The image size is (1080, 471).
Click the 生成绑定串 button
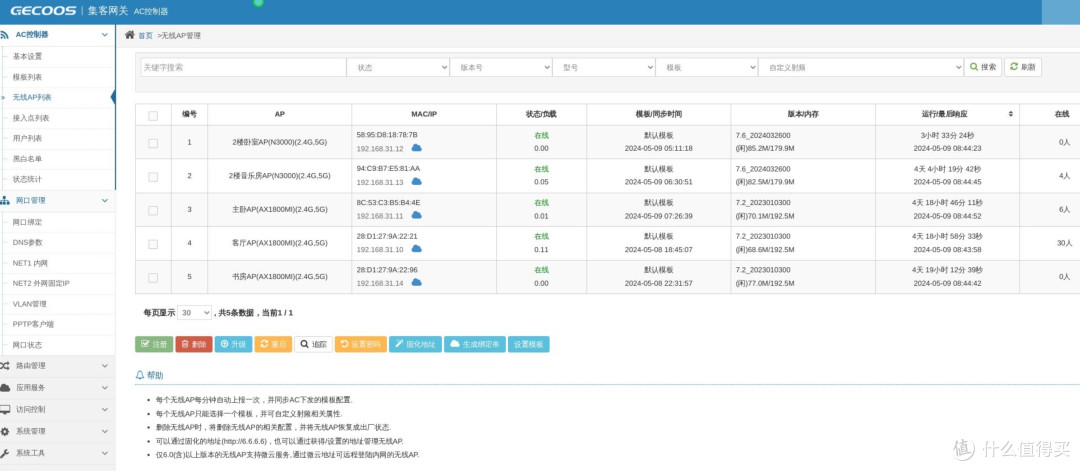(x=475, y=344)
